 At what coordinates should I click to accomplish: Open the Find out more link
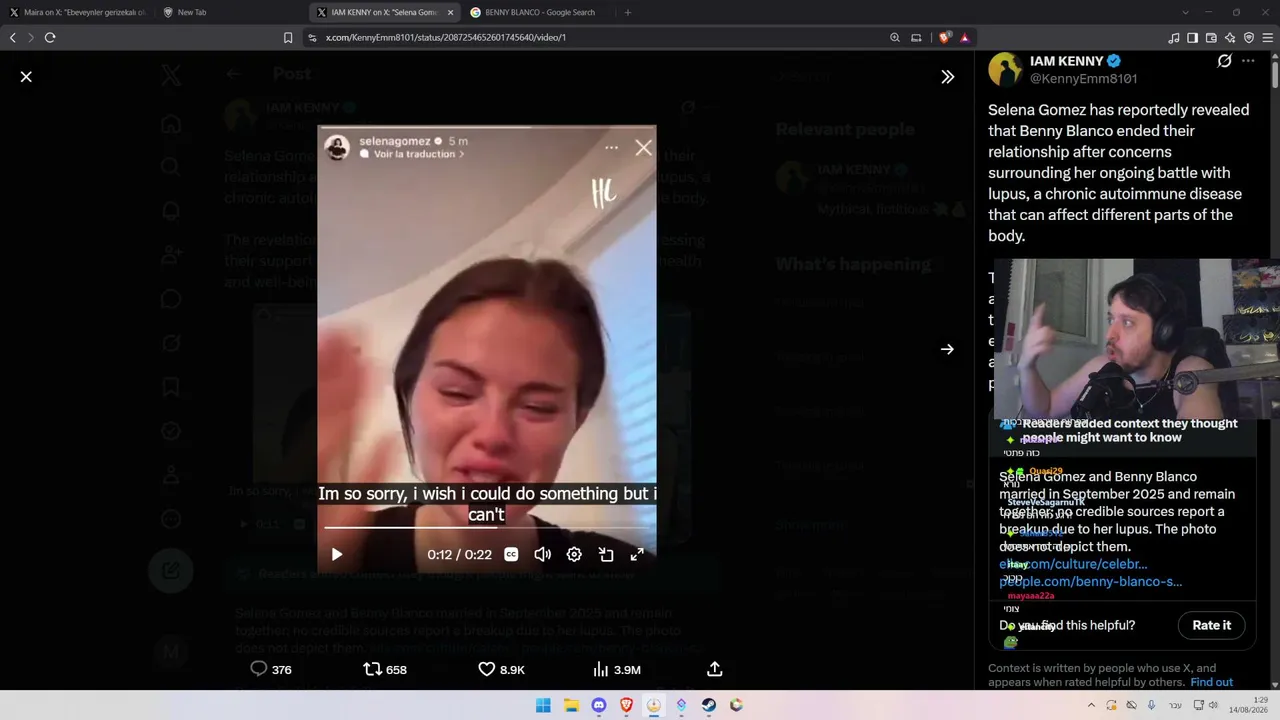[1211, 682]
